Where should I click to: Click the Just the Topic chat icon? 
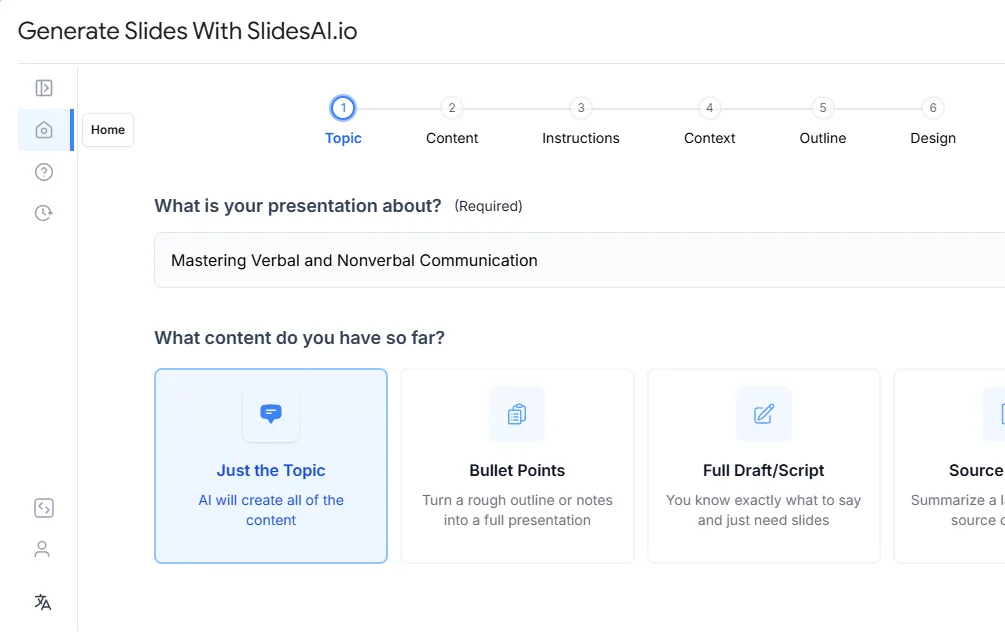271,413
